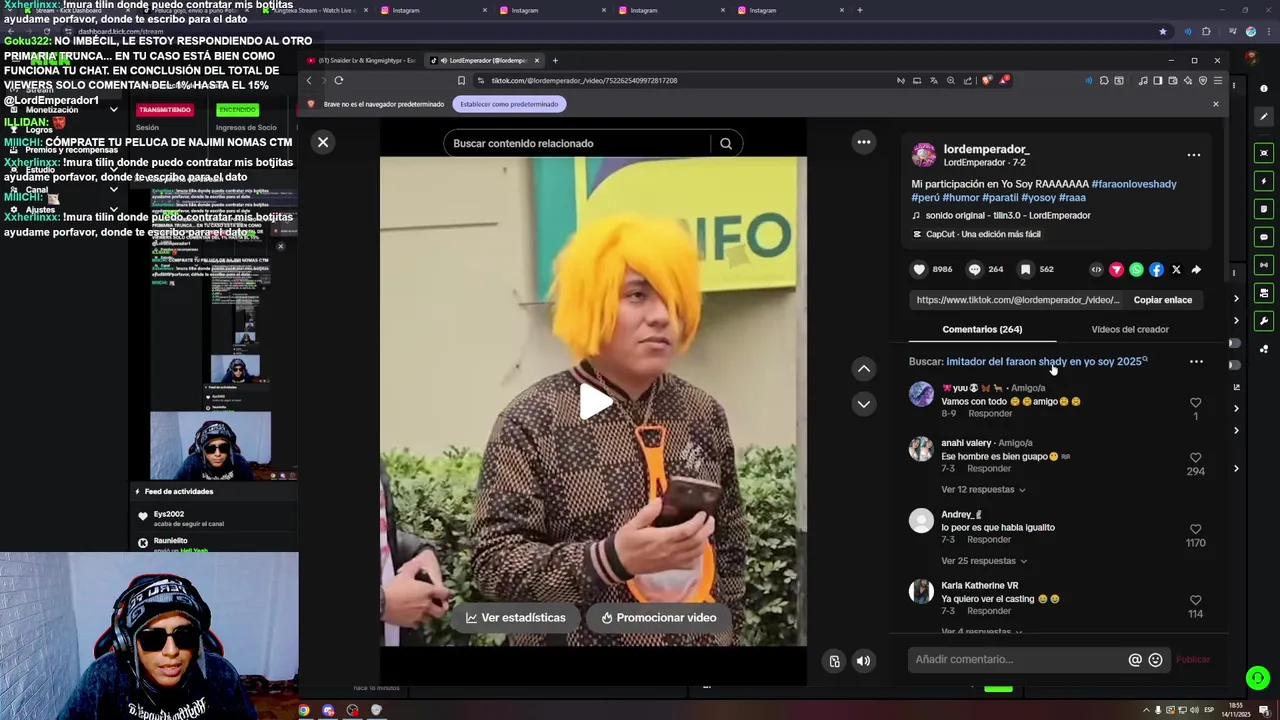Click Eys2002 in the Feed de actividades
Viewport: 1280px width, 720px height.
coord(169,514)
